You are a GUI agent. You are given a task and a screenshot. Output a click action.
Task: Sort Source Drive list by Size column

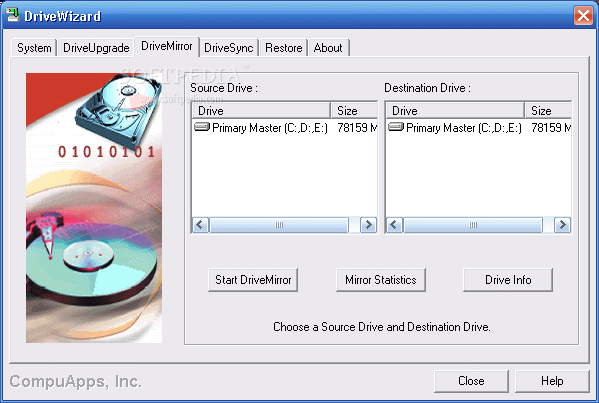click(354, 111)
